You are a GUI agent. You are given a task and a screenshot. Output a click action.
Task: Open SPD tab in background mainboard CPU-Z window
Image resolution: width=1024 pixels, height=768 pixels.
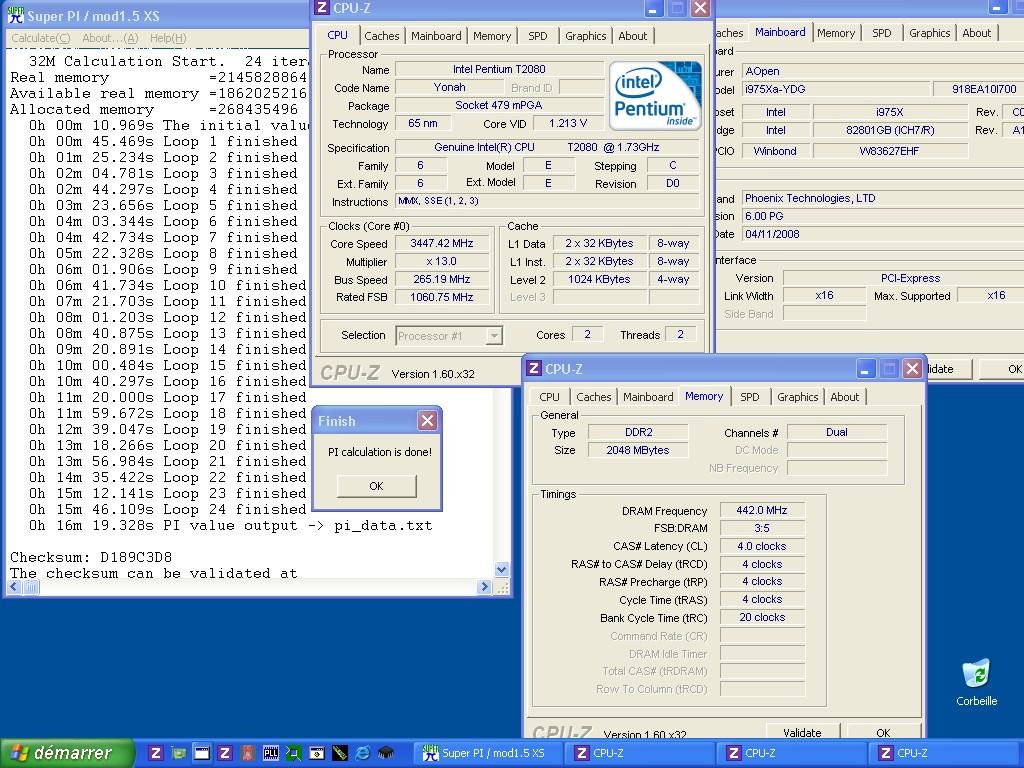(881, 33)
